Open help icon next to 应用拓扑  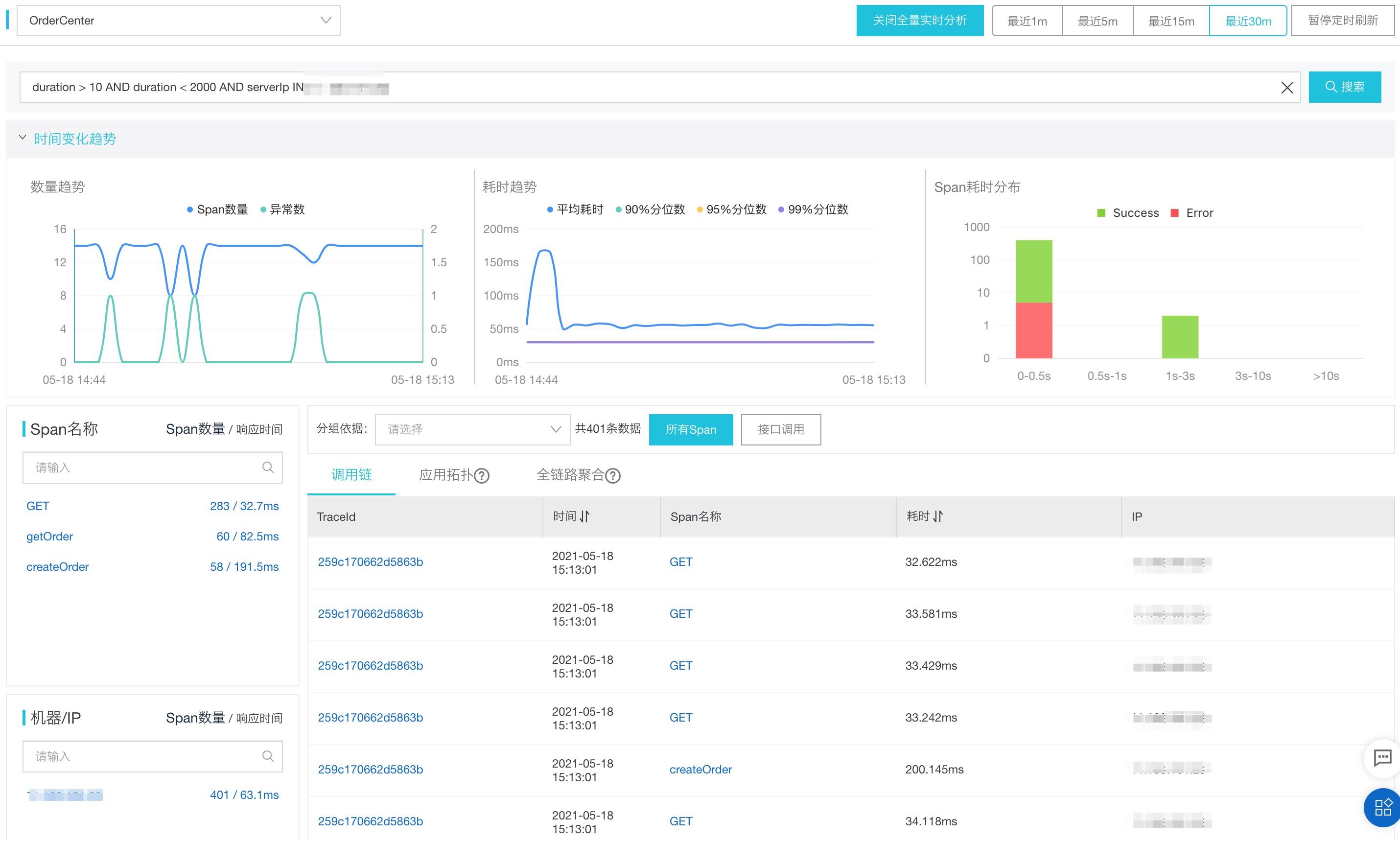point(482,475)
